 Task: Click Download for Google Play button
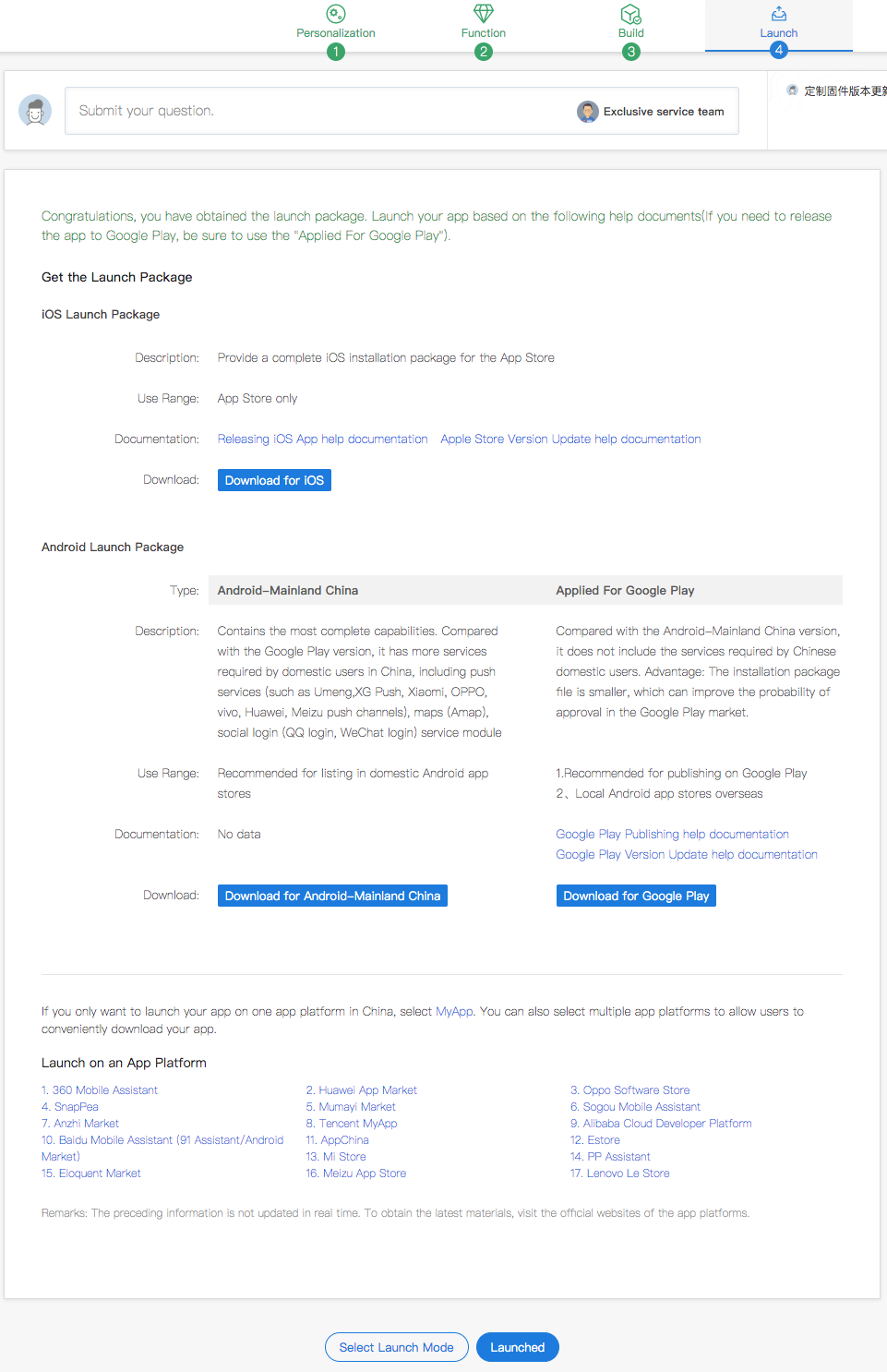[x=636, y=896]
